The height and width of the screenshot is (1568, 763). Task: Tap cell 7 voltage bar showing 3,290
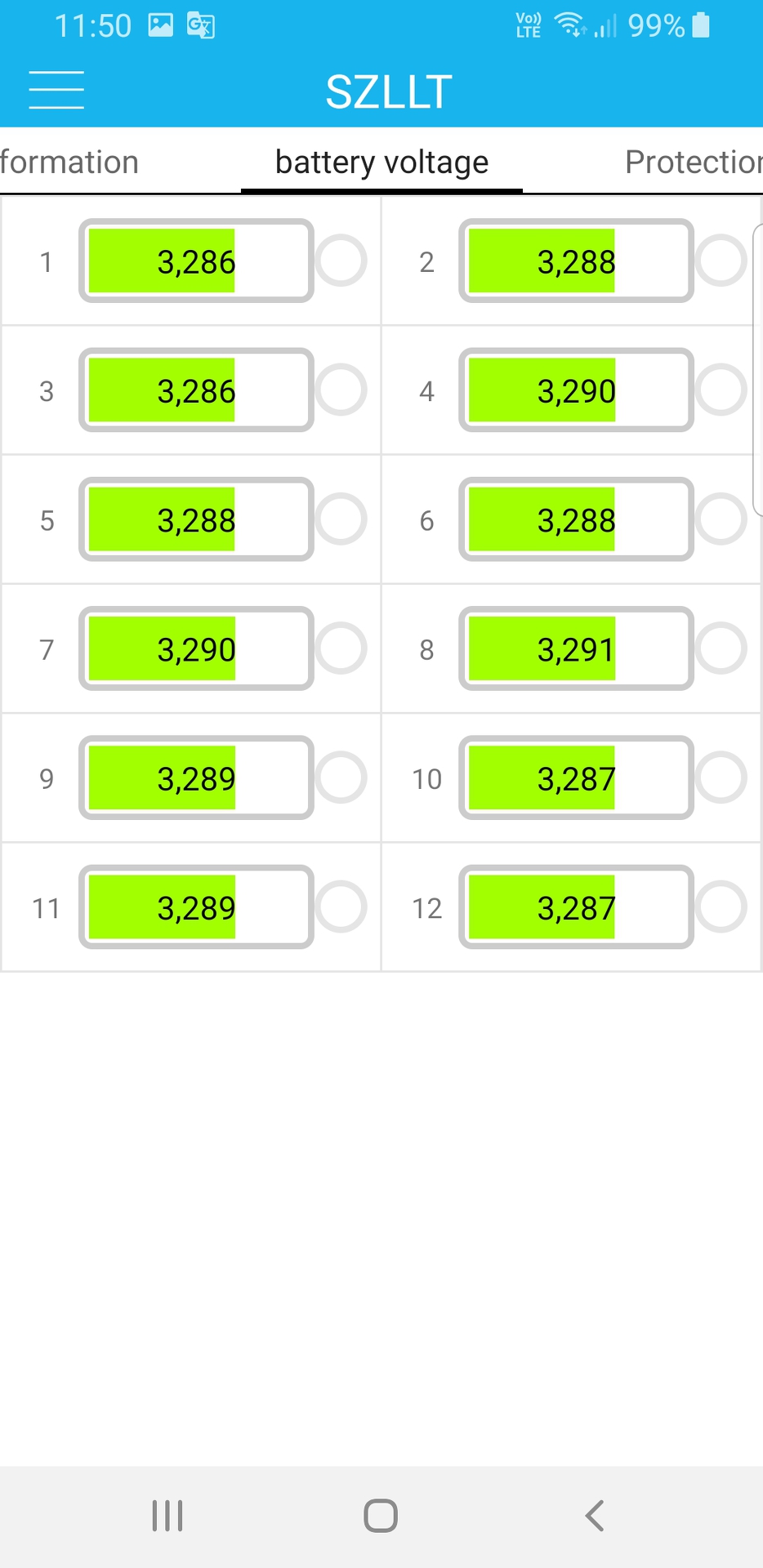click(x=196, y=648)
